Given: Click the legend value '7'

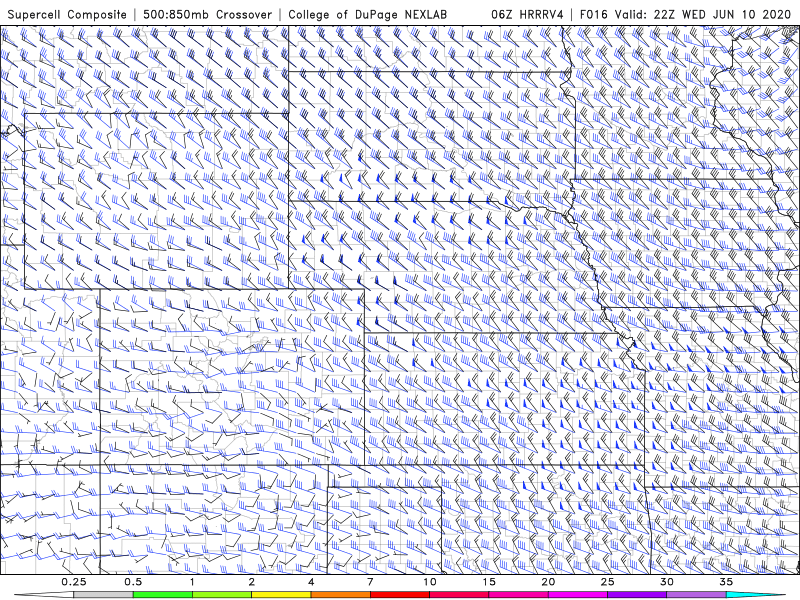Looking at the screenshot, I should click(370, 582).
